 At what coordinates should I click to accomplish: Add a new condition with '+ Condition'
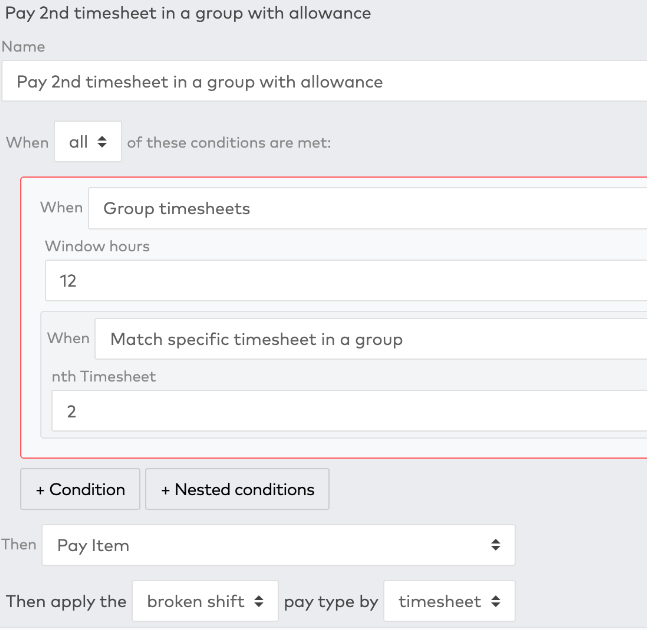pos(80,489)
